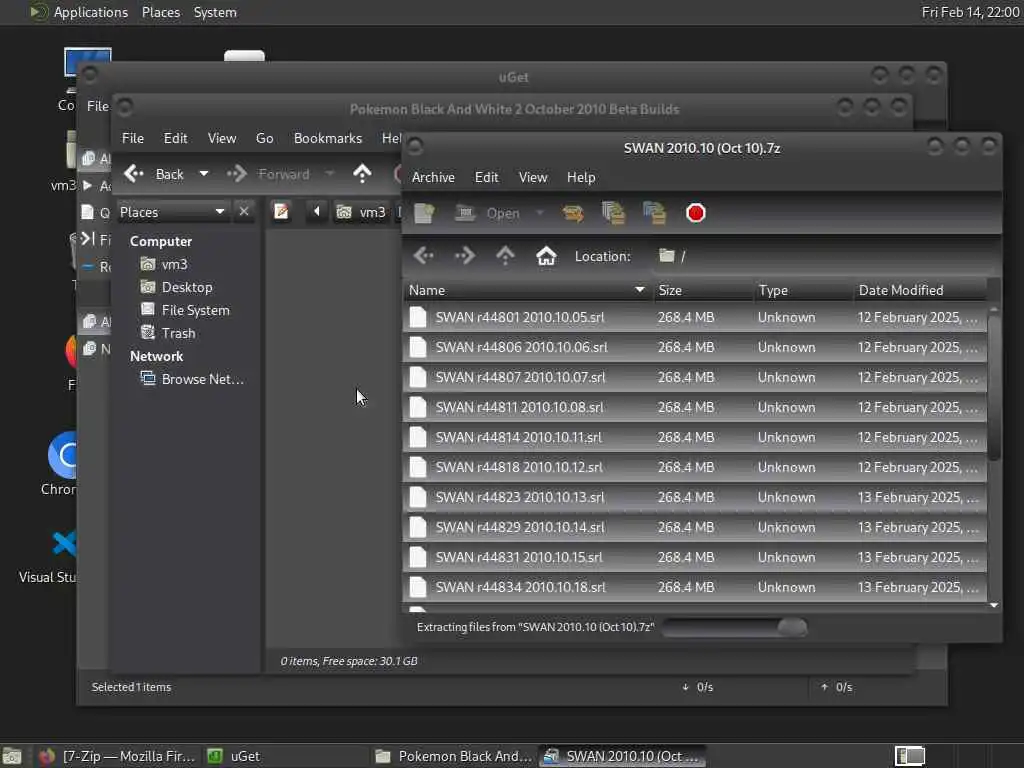The width and height of the screenshot is (1024, 768).
Task: Select SWAN r44807 2010.10.07.srl file
Action: tap(694, 377)
